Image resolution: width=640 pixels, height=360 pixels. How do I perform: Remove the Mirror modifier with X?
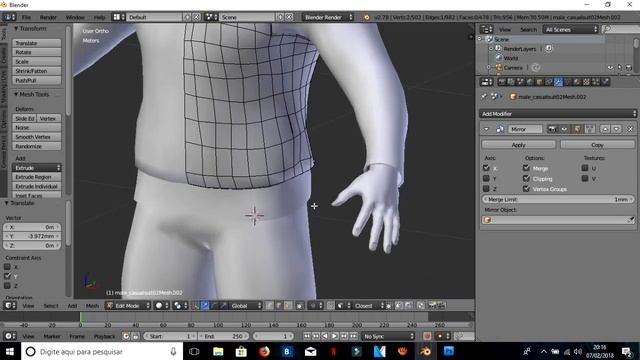630,129
